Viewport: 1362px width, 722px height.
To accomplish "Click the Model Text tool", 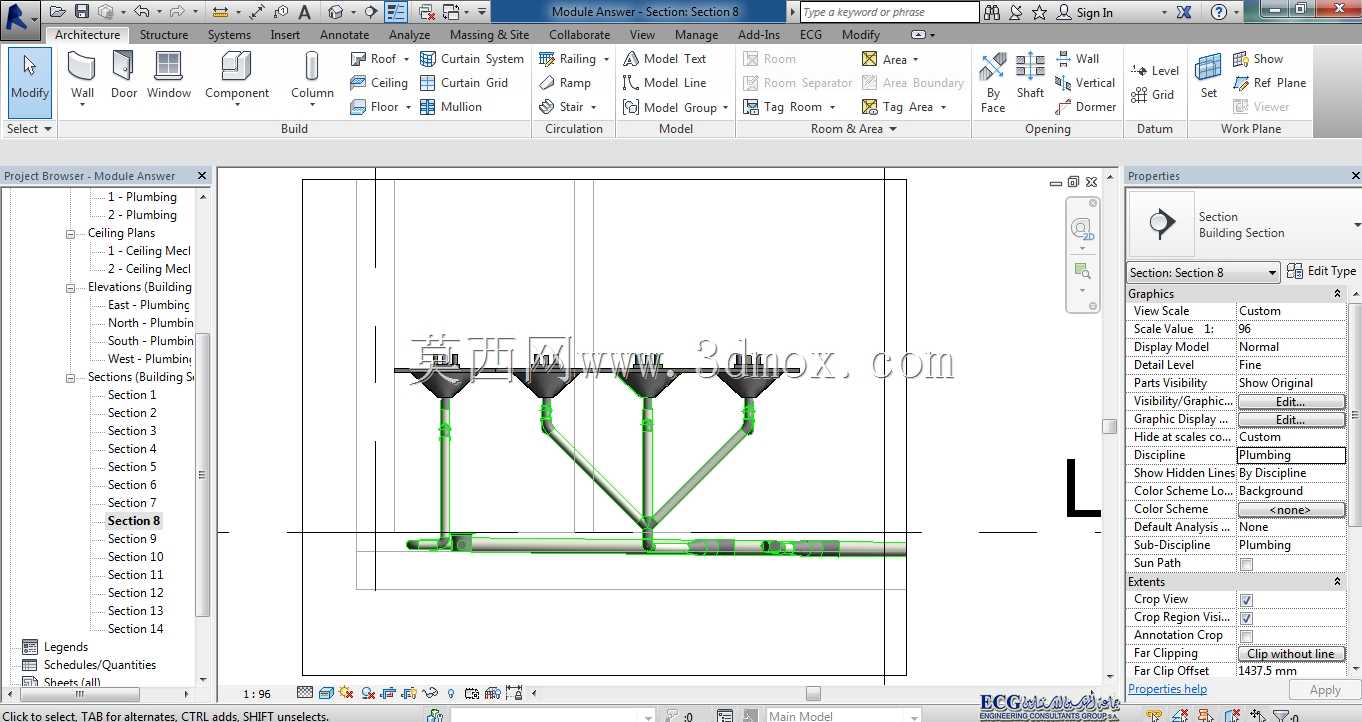I will (665, 59).
